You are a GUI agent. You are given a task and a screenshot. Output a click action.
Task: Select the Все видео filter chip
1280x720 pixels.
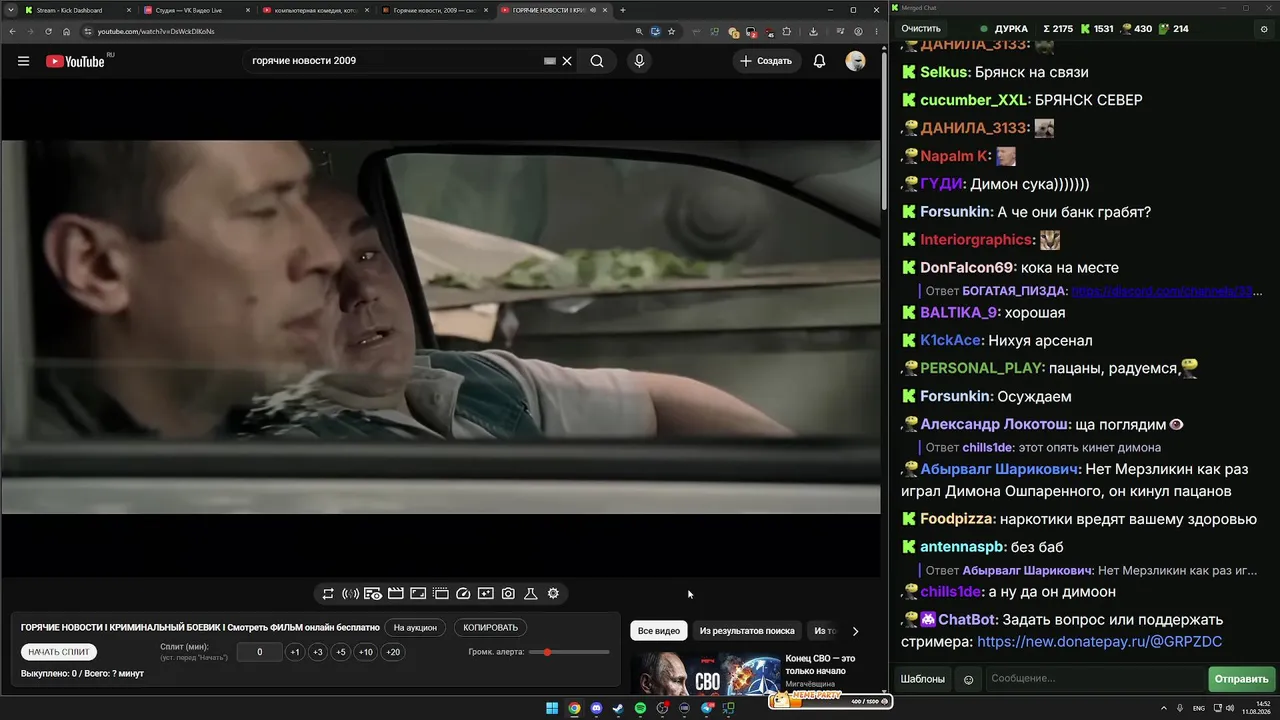[659, 631]
